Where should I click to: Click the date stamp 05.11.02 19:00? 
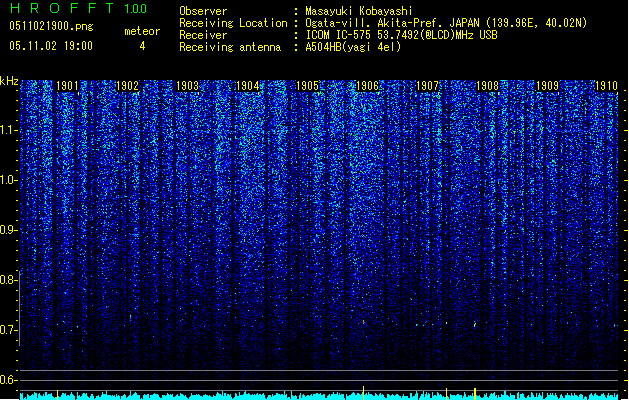pos(51,46)
